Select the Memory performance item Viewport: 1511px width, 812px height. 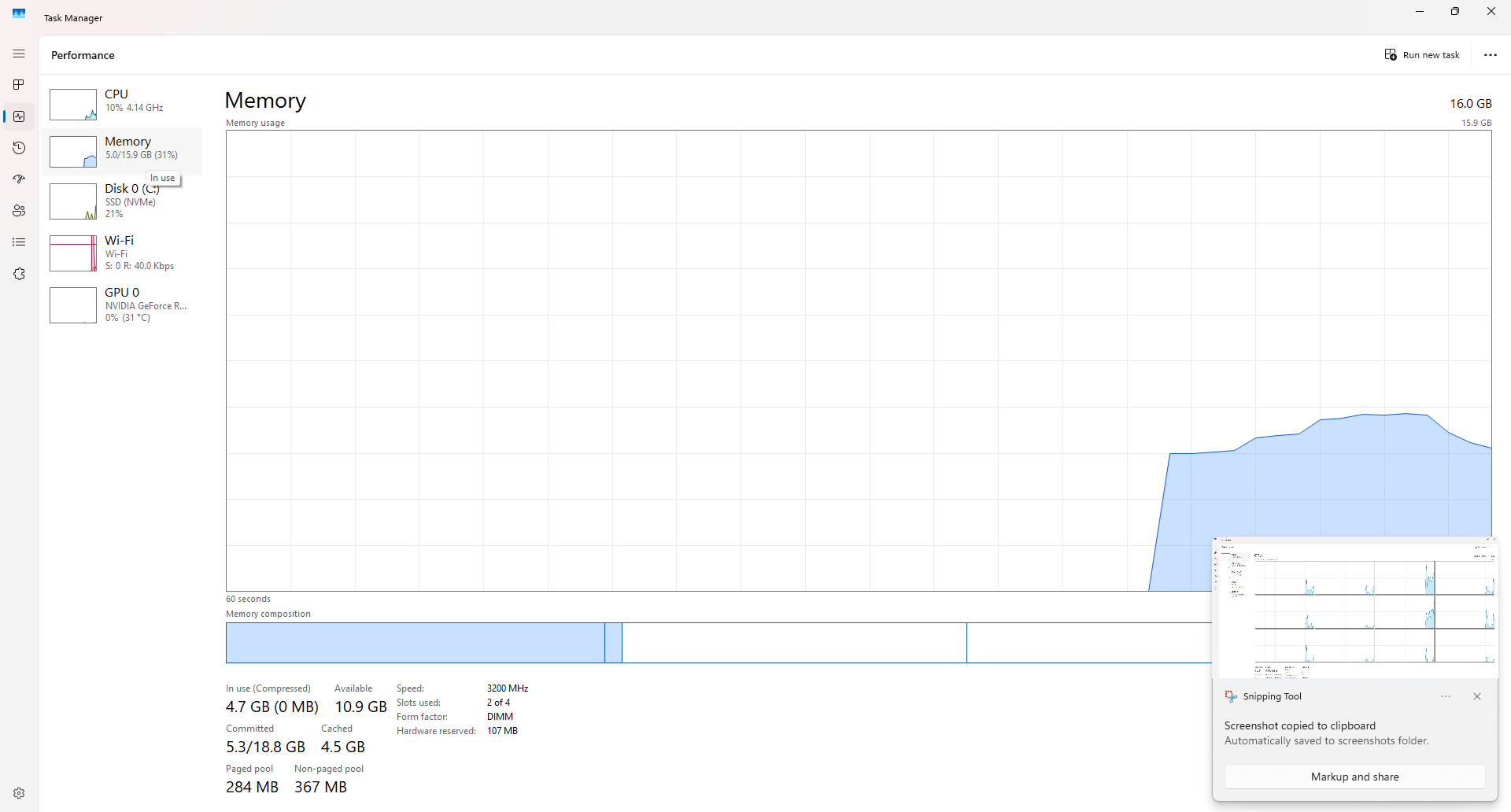click(122, 151)
